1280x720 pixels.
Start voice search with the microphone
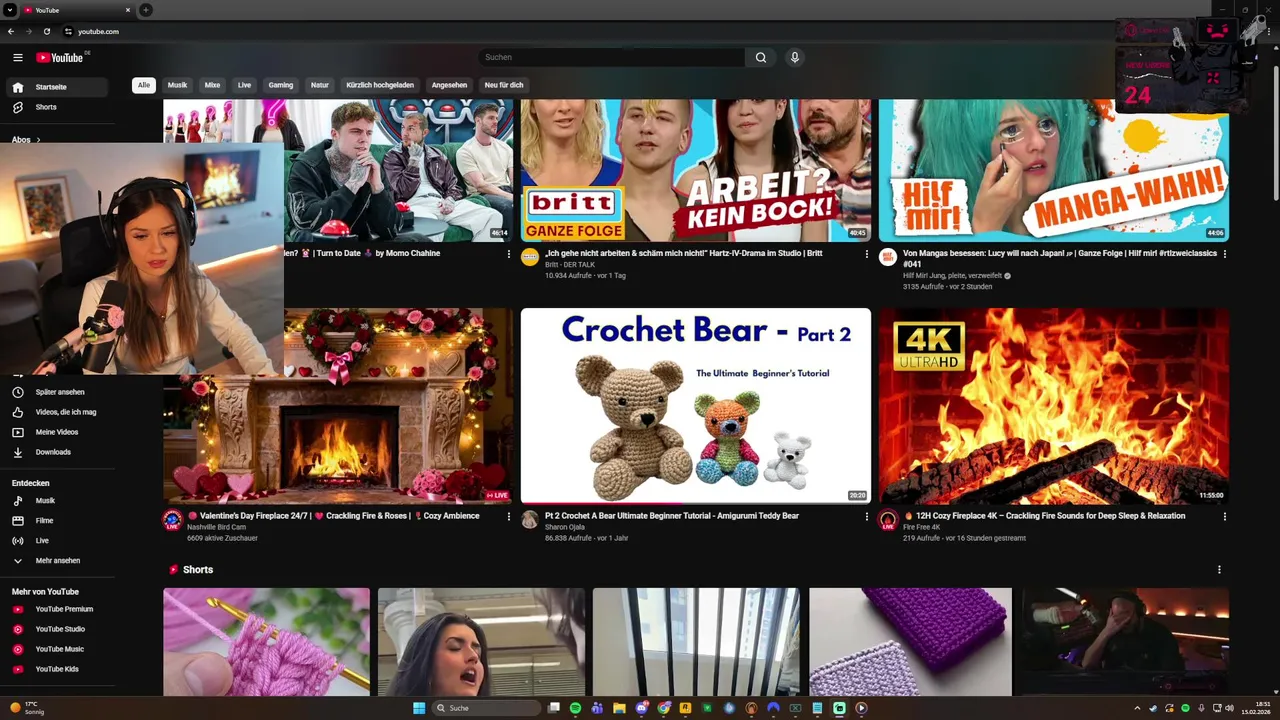[795, 57]
